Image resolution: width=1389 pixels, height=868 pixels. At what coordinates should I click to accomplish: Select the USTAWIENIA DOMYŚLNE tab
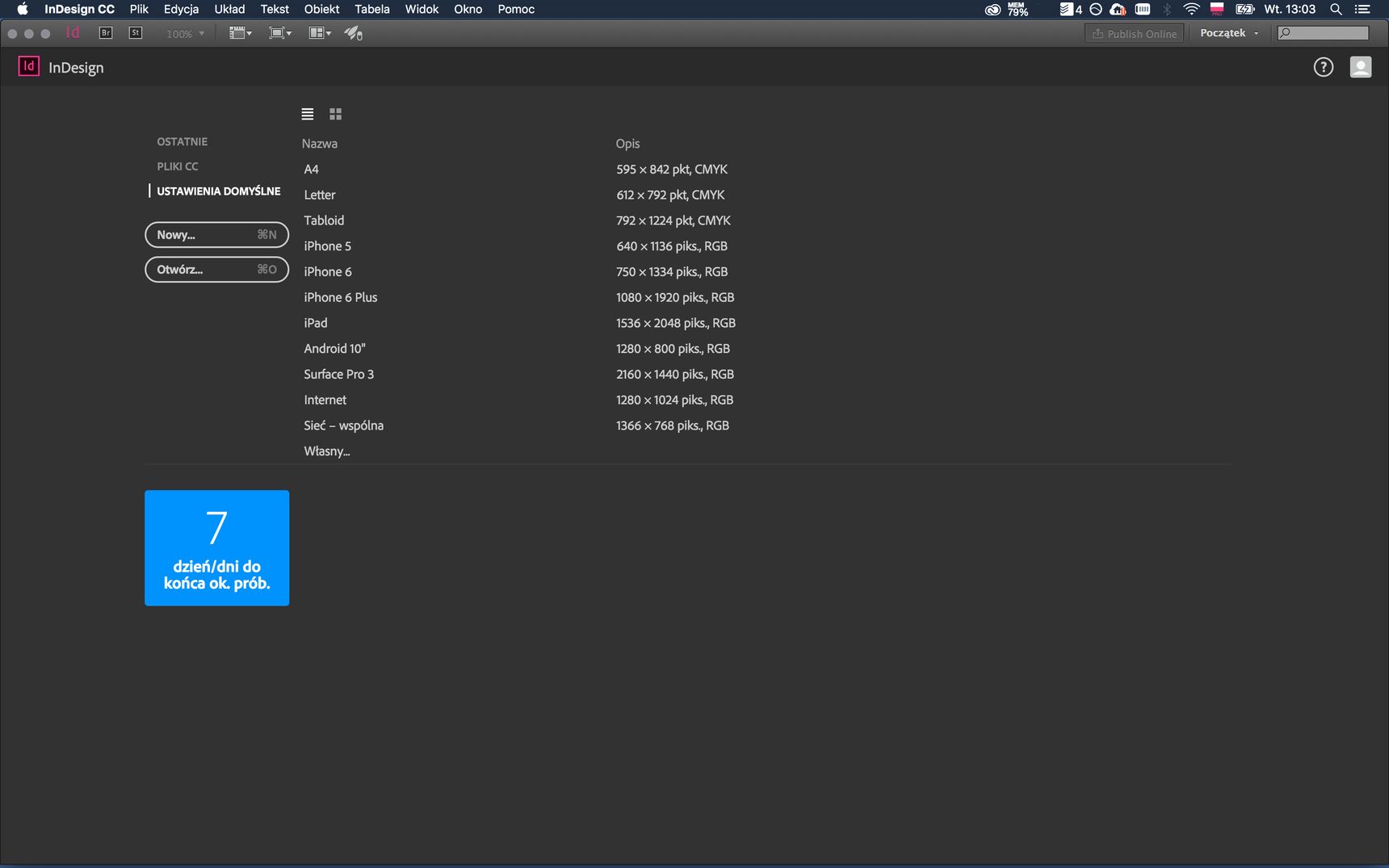point(219,191)
